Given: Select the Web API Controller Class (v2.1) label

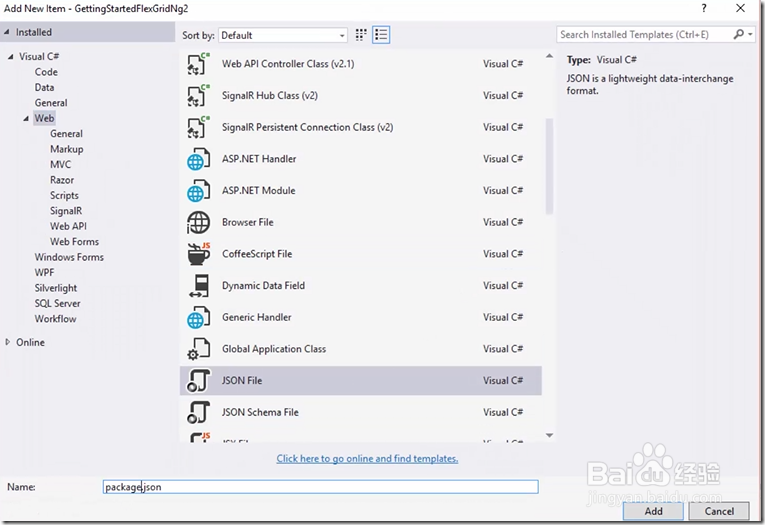Looking at the screenshot, I should (288, 64).
